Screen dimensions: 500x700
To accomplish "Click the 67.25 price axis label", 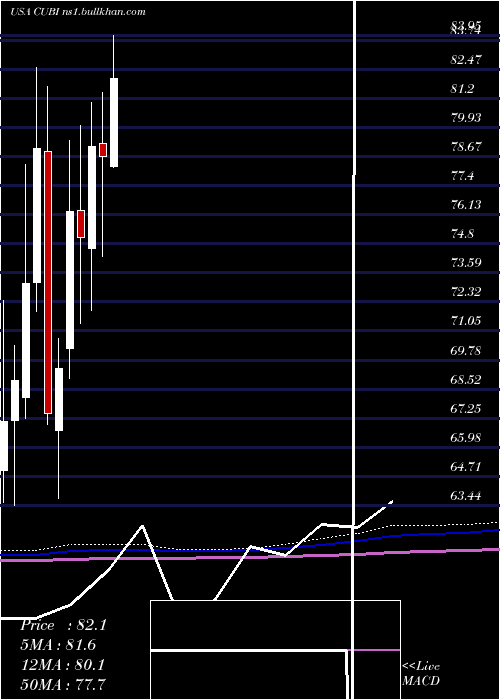I will click(x=466, y=409).
